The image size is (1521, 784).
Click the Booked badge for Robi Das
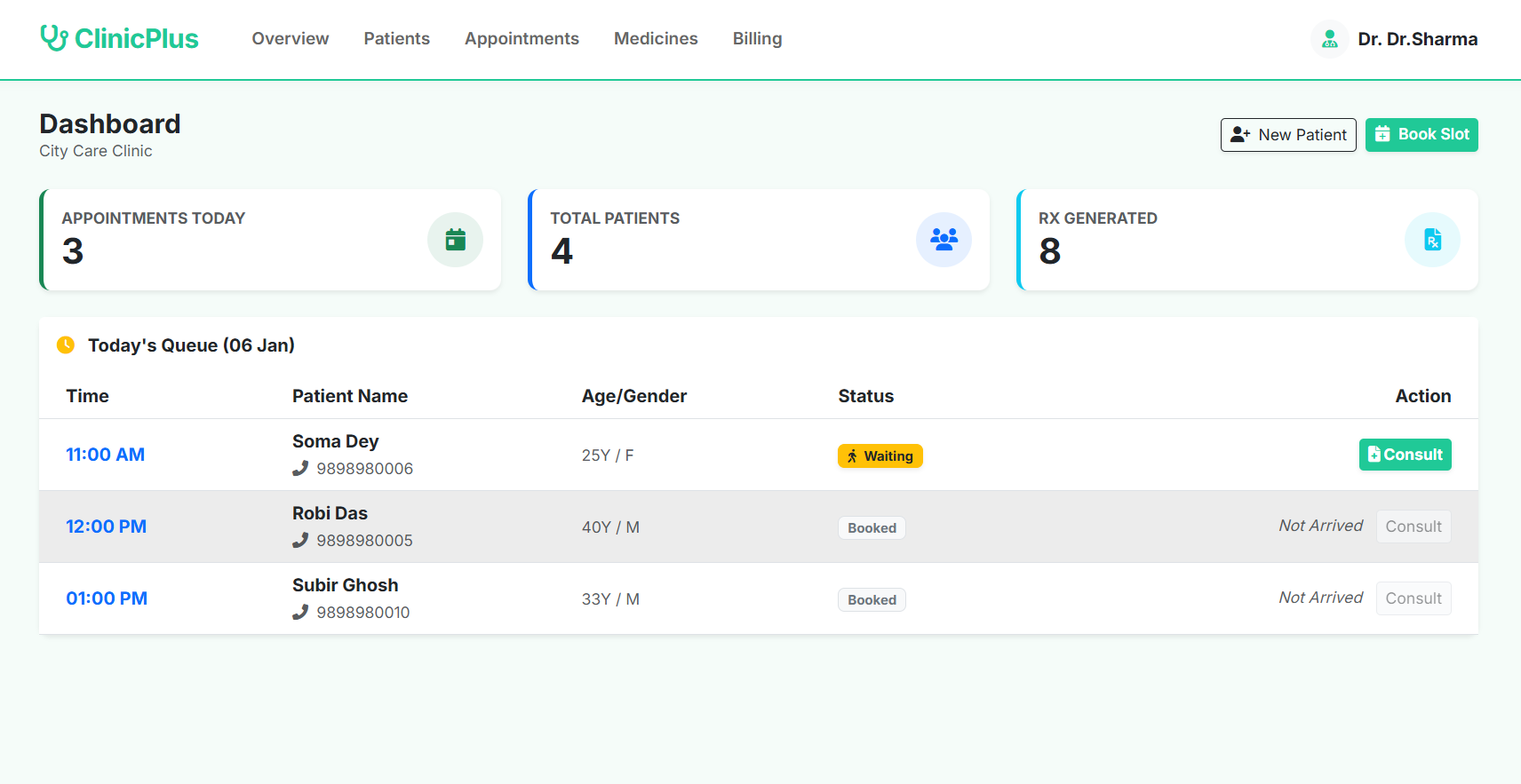tap(872, 527)
